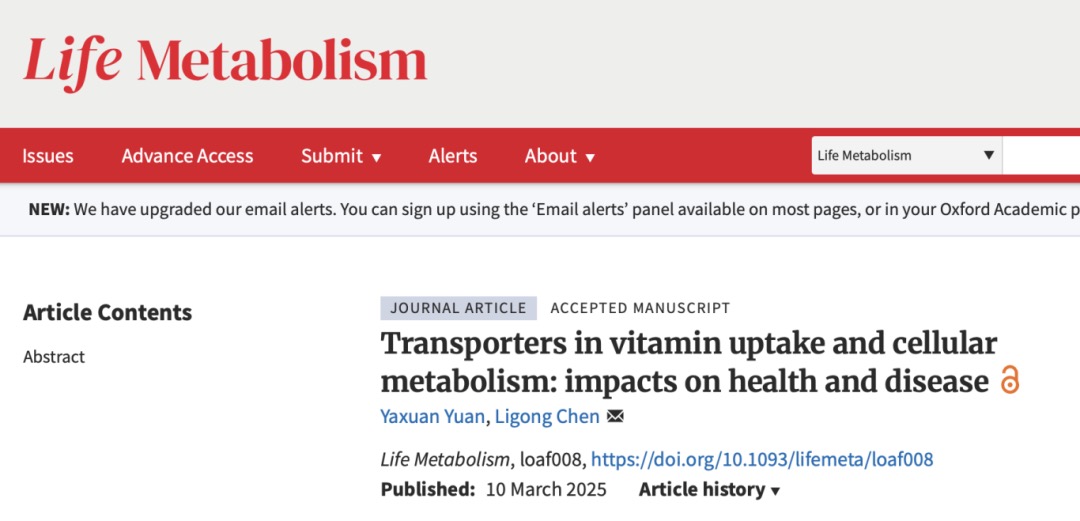Expand the Submit menu arrow
The image size is (1080, 521).
pyautogui.click(x=377, y=157)
